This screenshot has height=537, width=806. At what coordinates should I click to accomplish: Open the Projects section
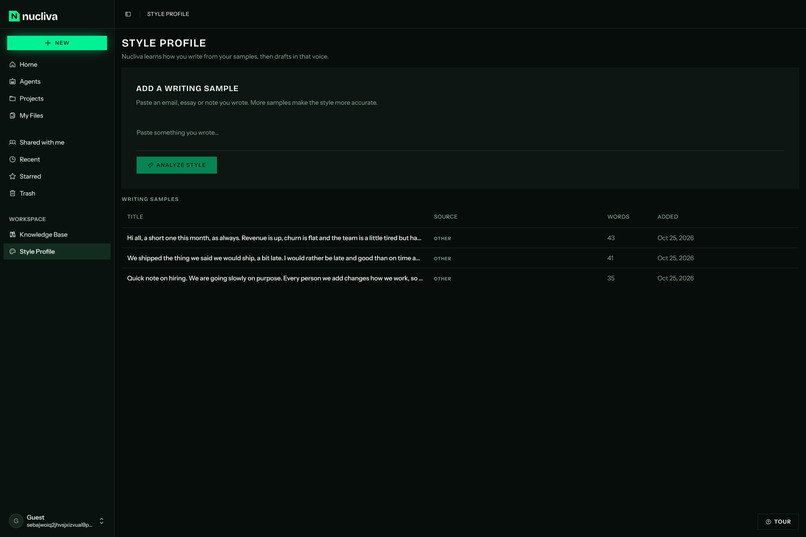pyautogui.click(x=57, y=98)
